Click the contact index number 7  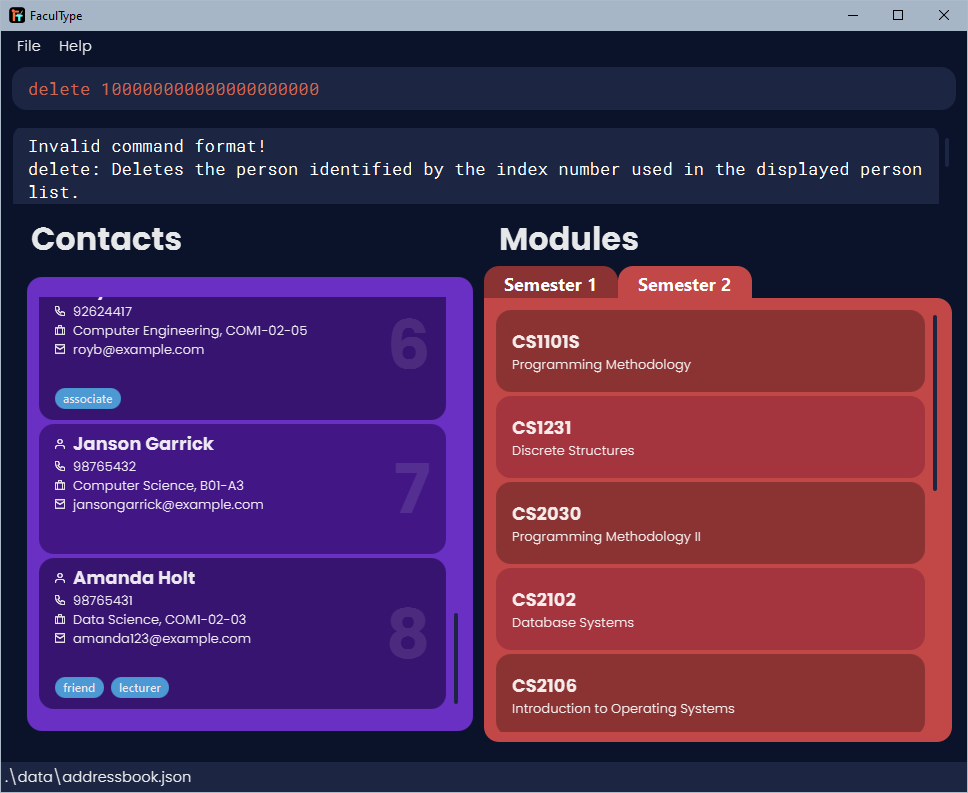412,488
